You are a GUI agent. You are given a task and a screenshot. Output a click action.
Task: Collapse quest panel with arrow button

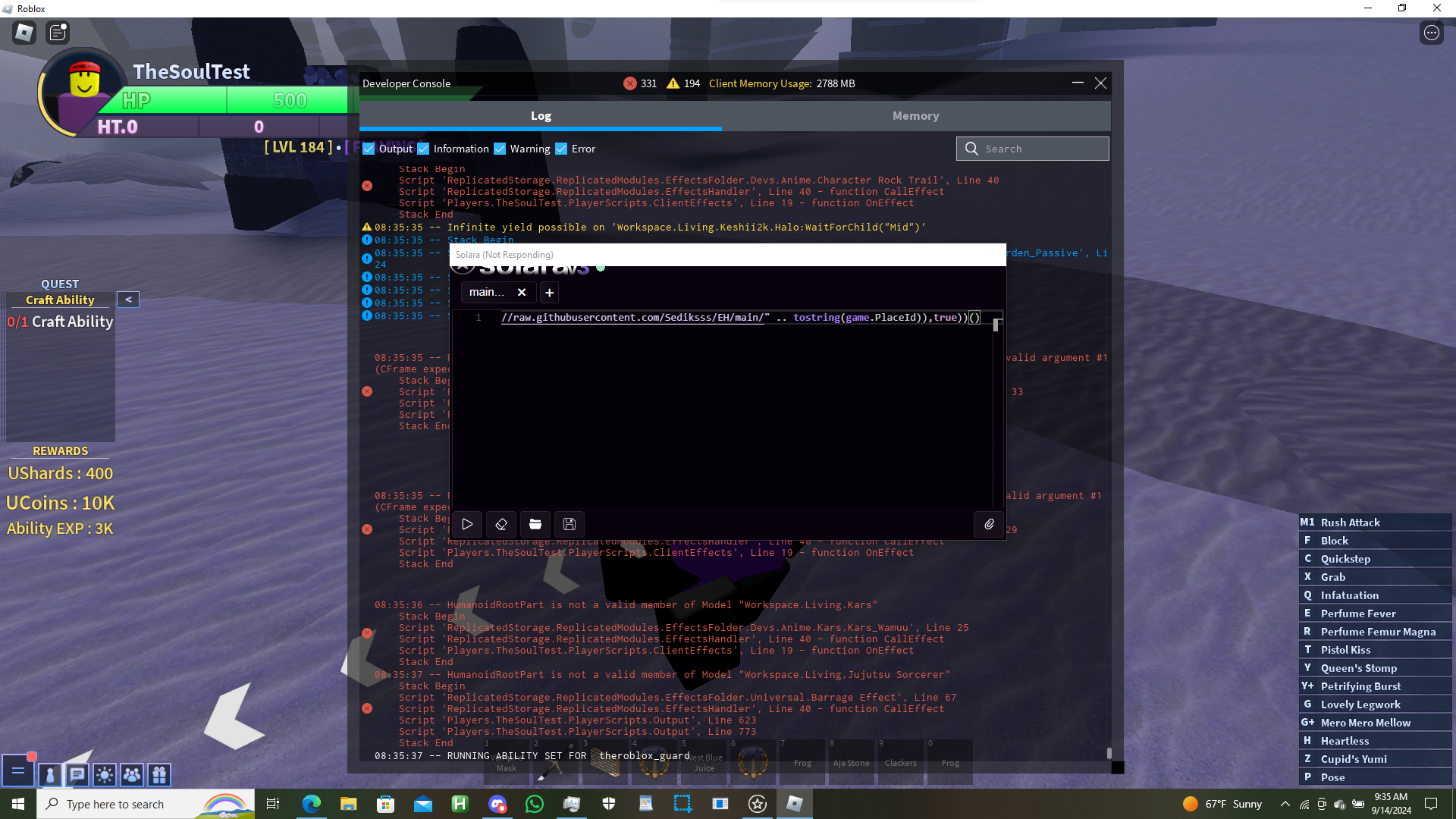pos(128,300)
